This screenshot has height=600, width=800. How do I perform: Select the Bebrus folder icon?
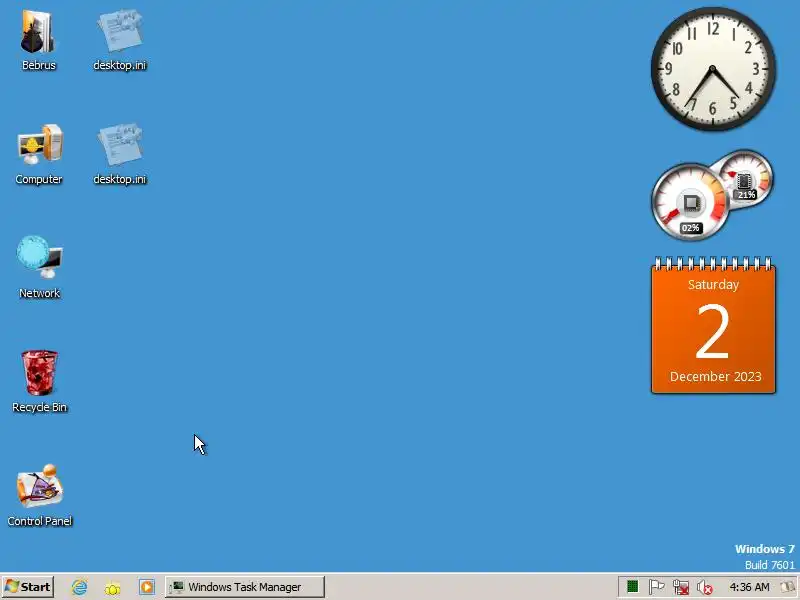39,41
